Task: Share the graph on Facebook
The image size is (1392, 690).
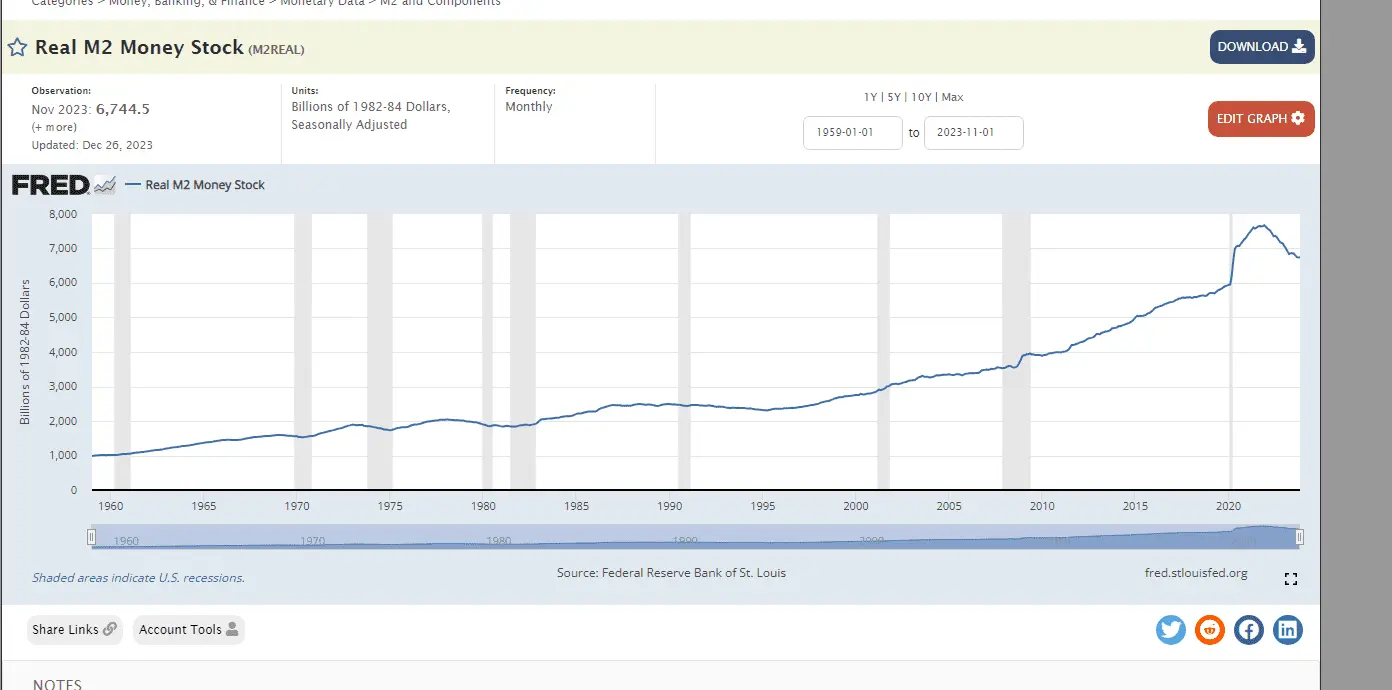Action: (x=1249, y=630)
